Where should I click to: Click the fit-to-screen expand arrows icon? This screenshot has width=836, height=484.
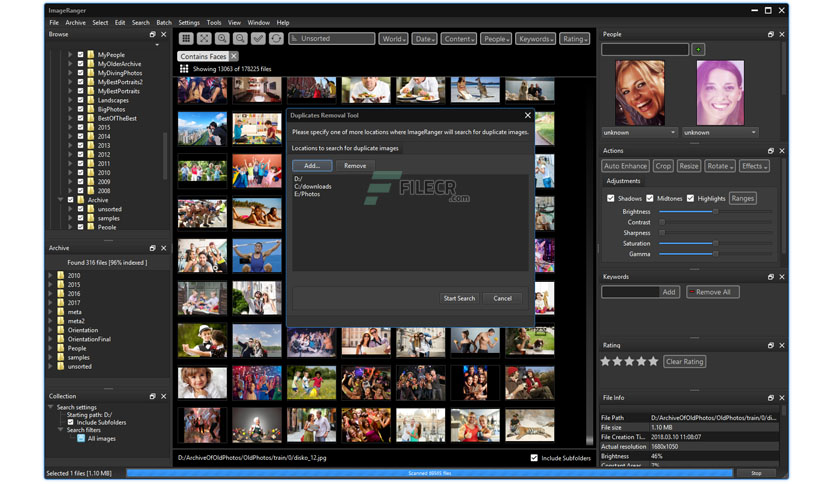pos(204,38)
